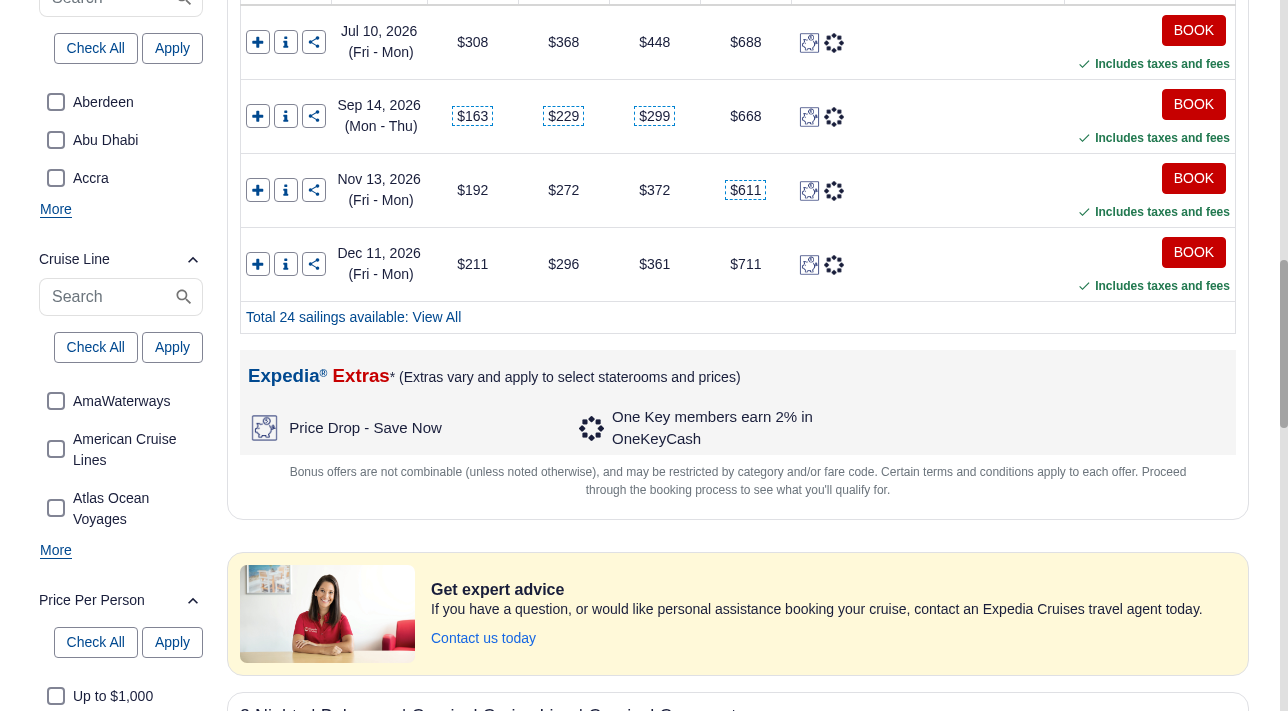Check the AmaWaterways cruise line
The image size is (1288, 711).
(x=56, y=401)
